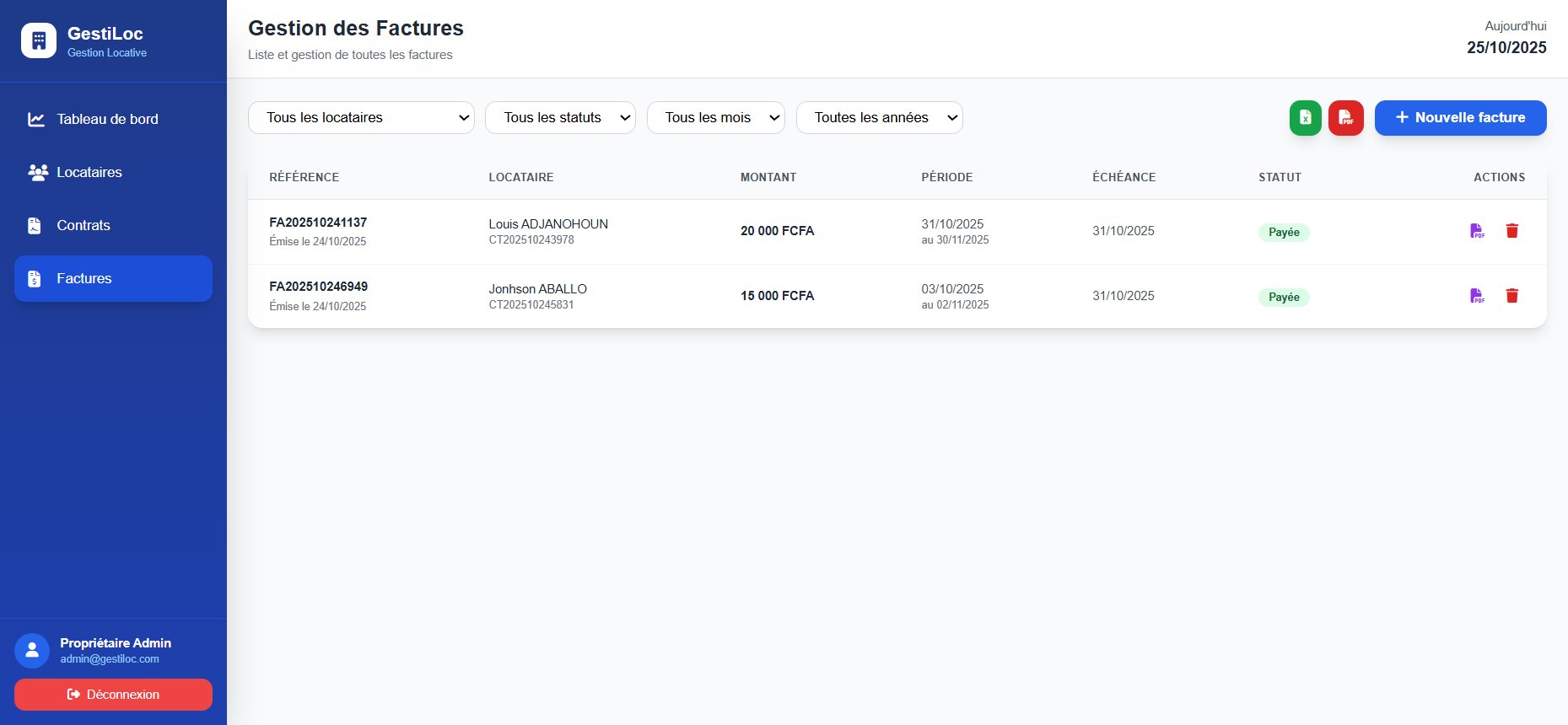Open the 'Tous les mois' month filter

click(x=715, y=118)
